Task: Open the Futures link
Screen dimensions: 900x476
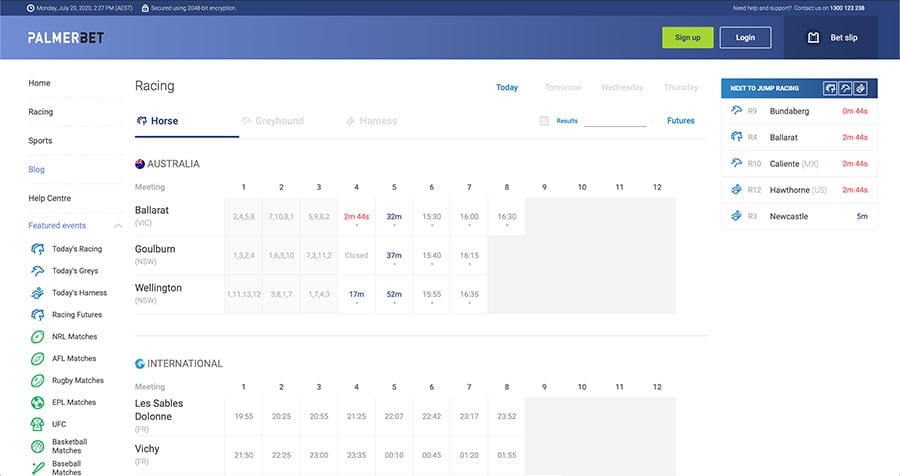Action: (x=681, y=121)
